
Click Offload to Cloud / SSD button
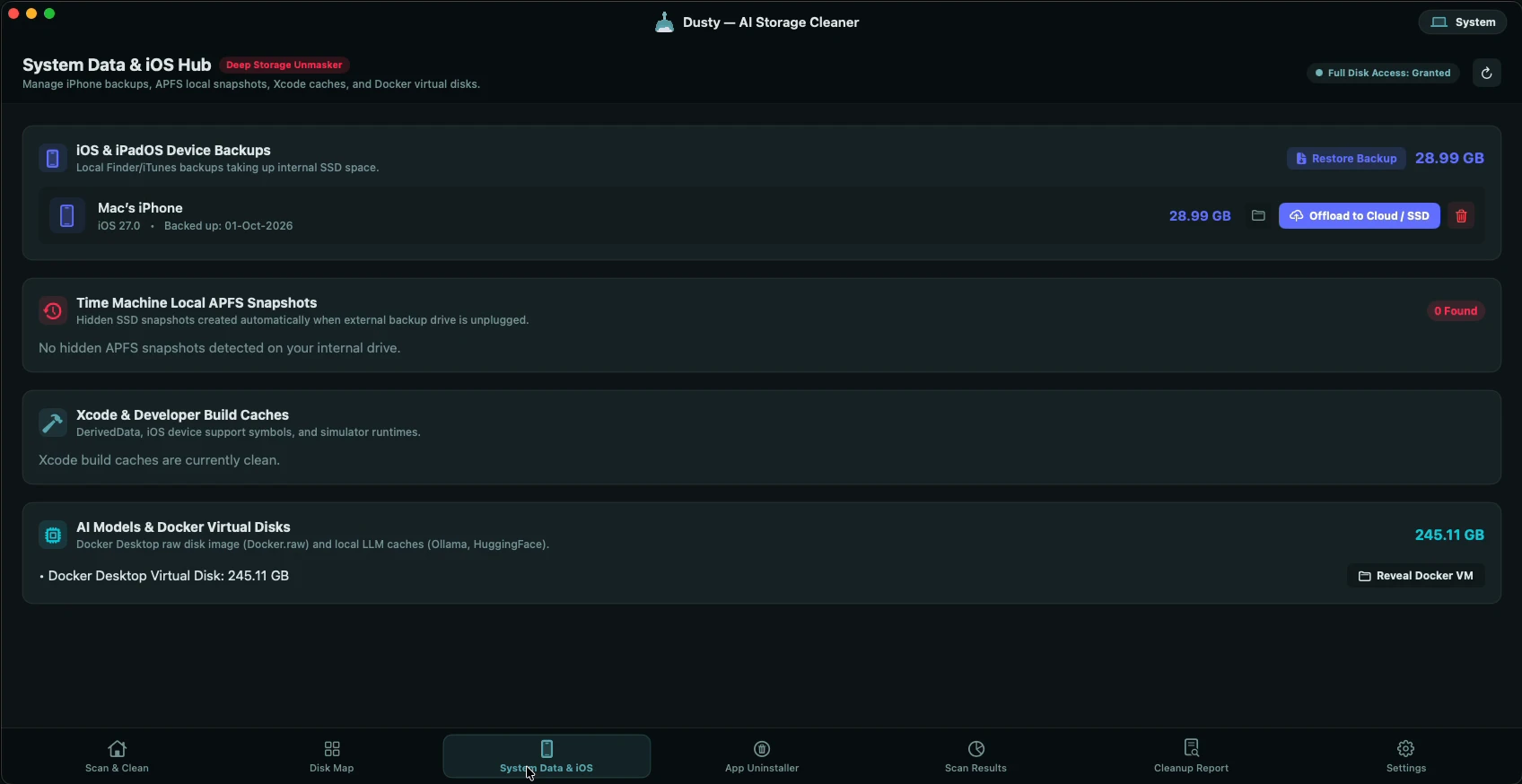1360,216
